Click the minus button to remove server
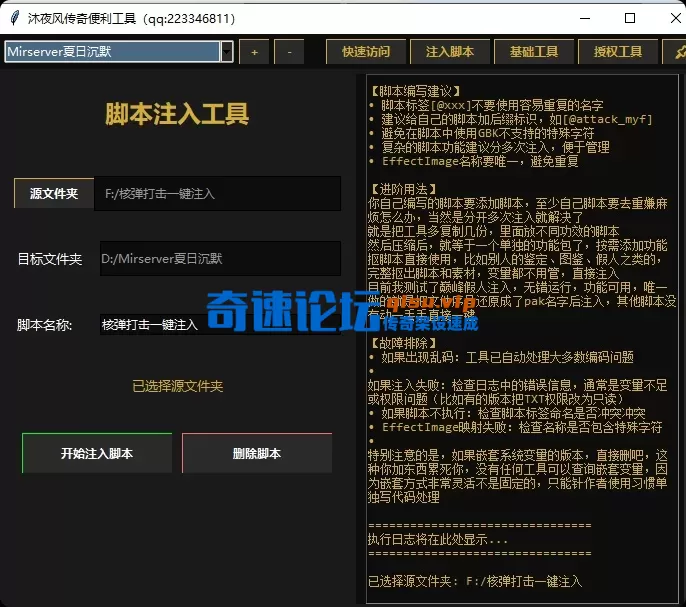The width and height of the screenshot is (686, 607). 289,52
